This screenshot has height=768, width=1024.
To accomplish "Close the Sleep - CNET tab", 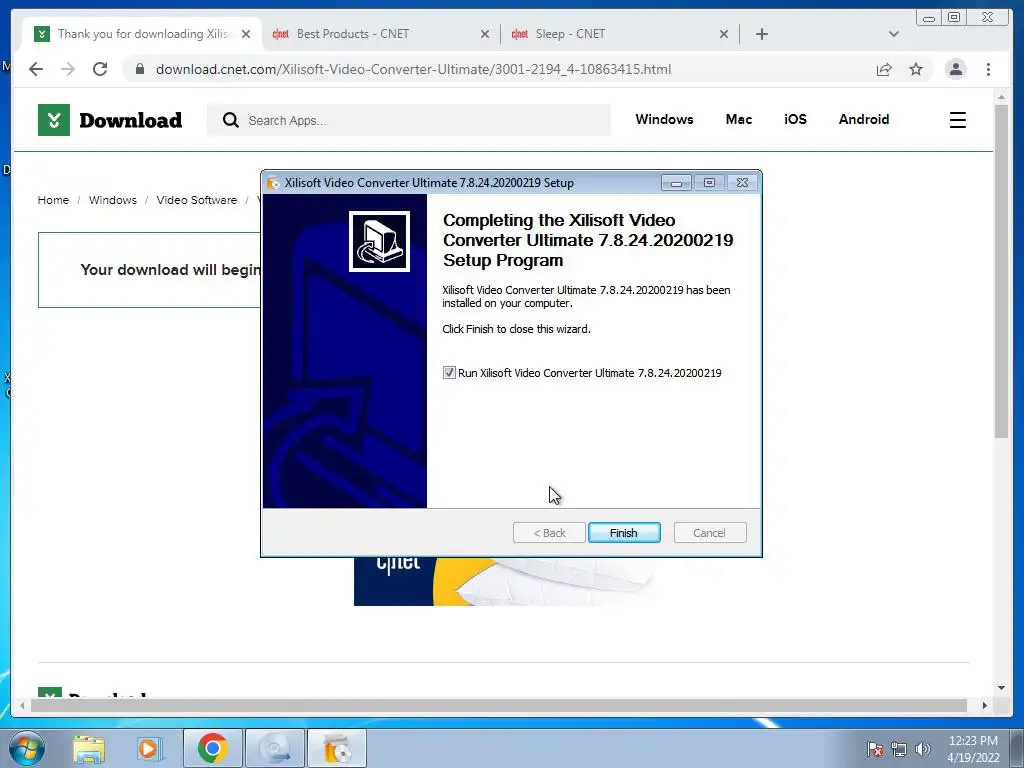I will [x=724, y=34].
